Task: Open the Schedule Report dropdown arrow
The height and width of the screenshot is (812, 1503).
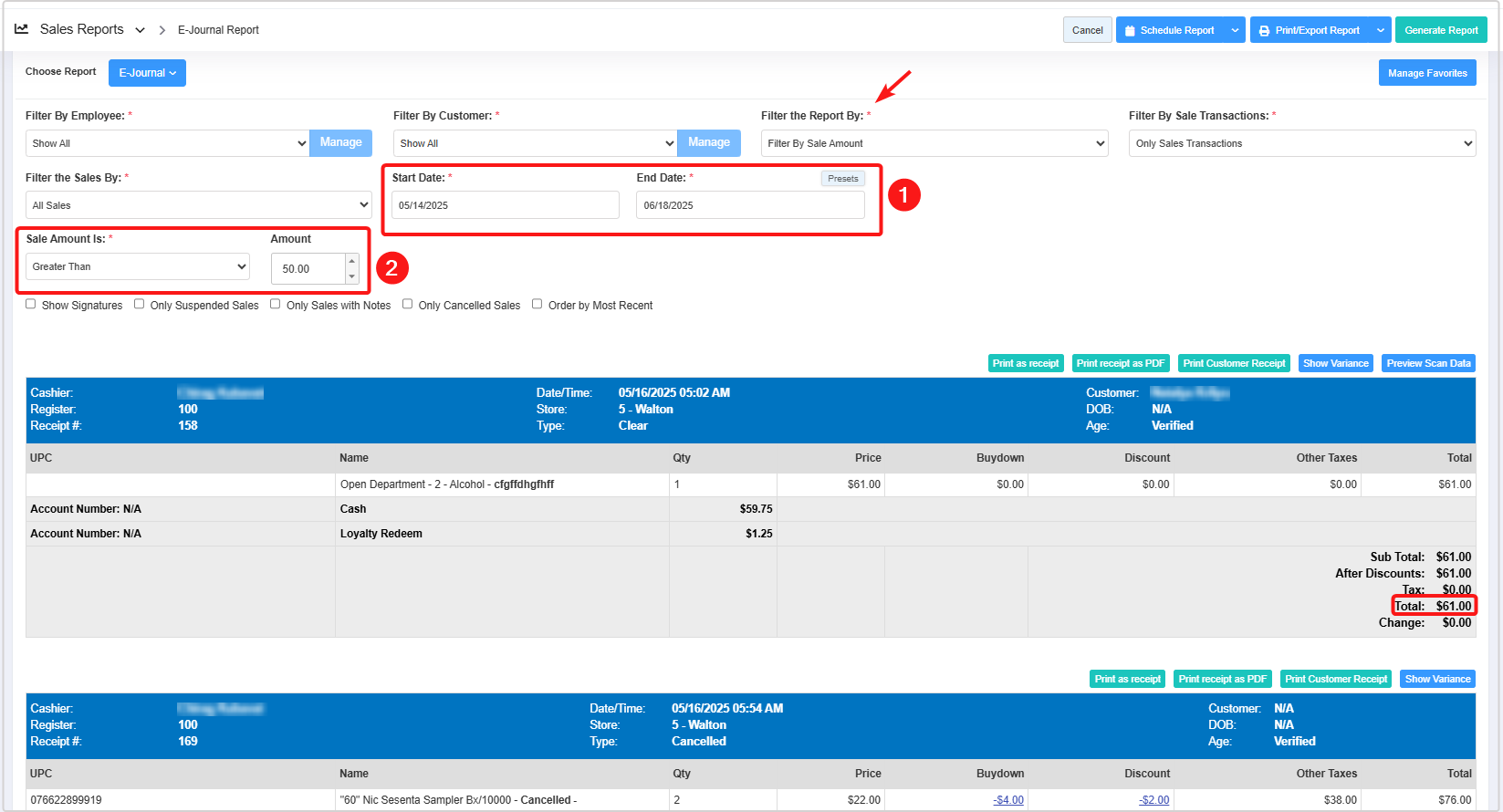Action: (1235, 30)
